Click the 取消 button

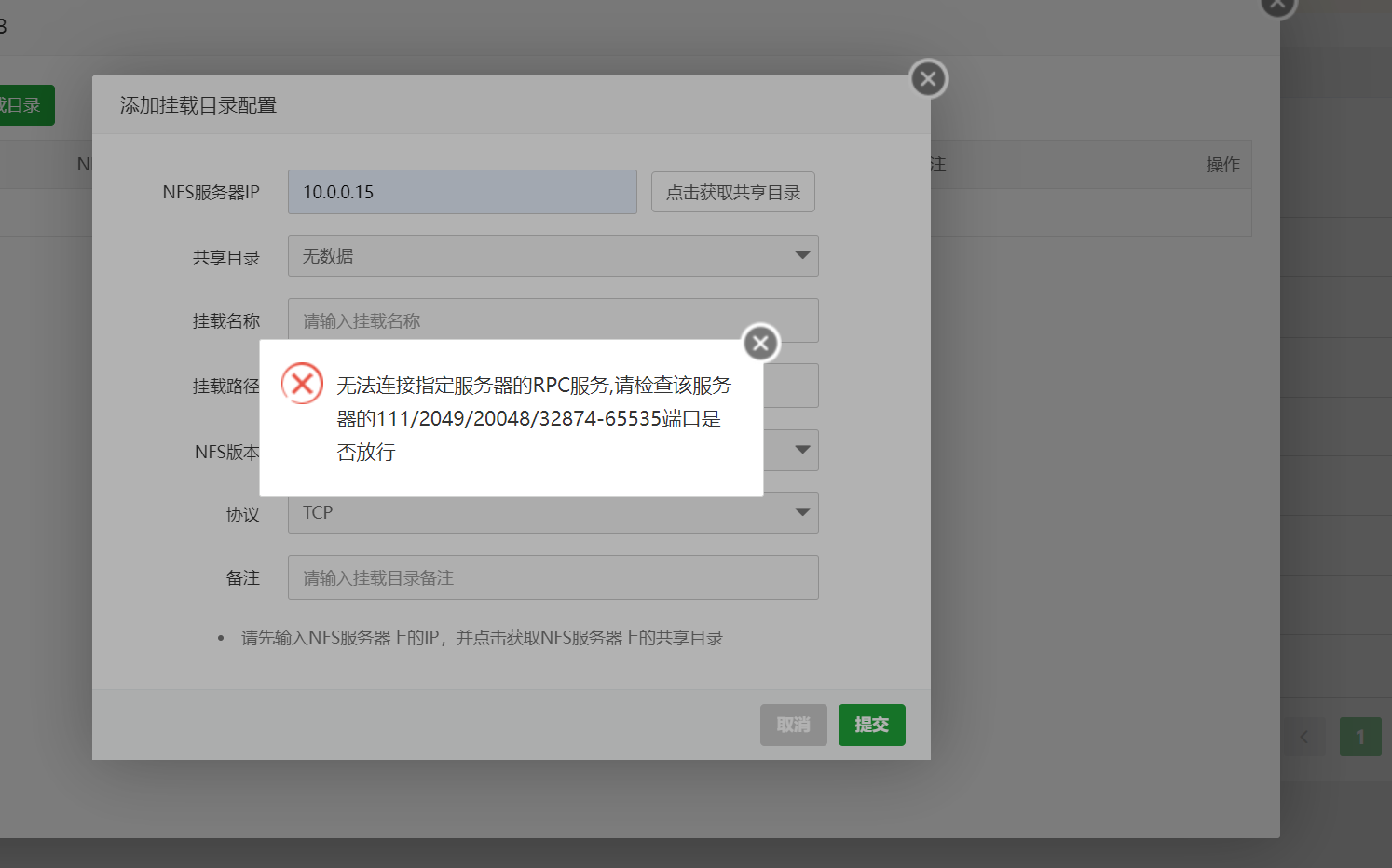[794, 725]
